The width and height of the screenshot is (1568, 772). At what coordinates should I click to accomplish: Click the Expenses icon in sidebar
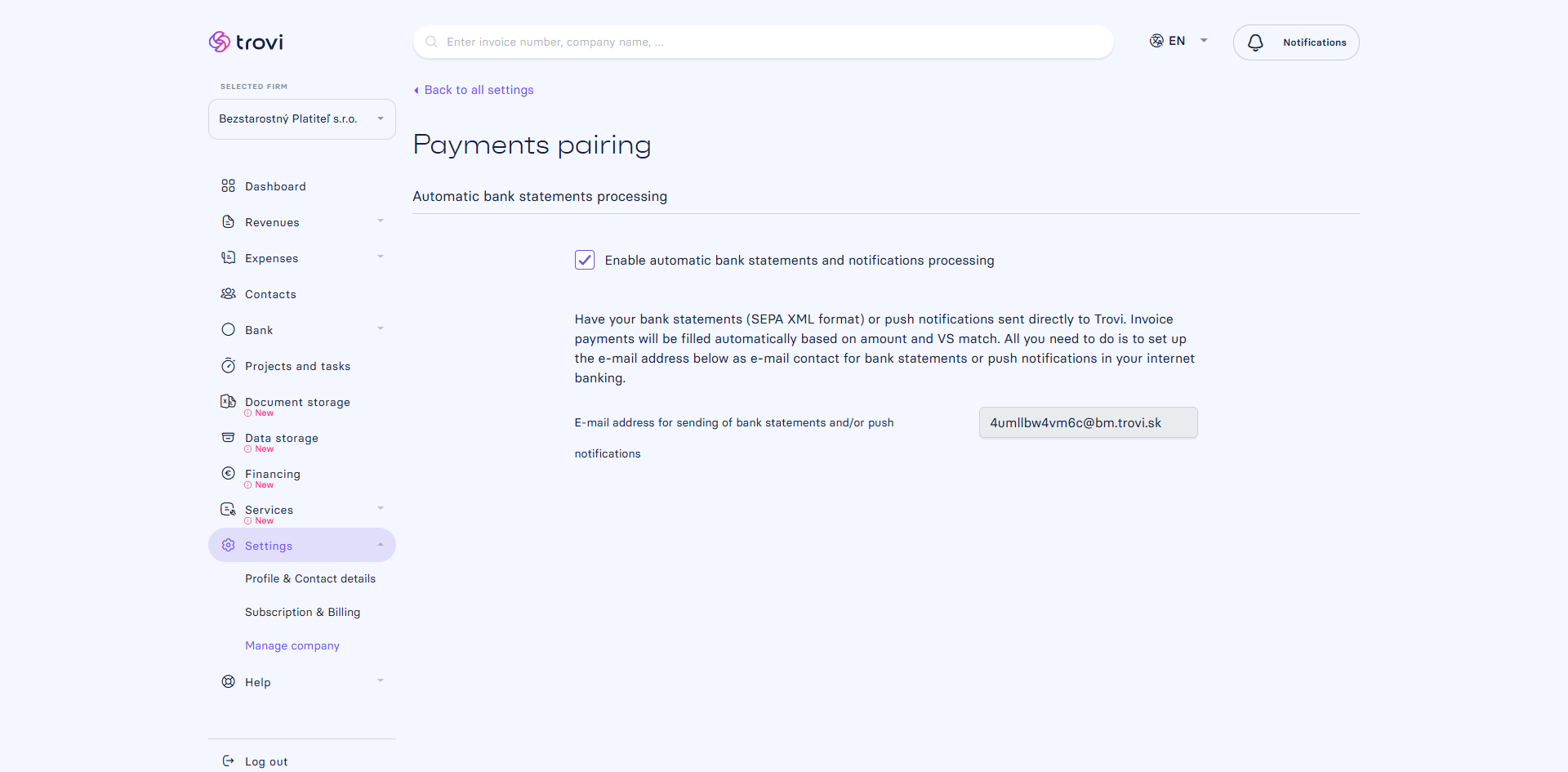[228, 258]
